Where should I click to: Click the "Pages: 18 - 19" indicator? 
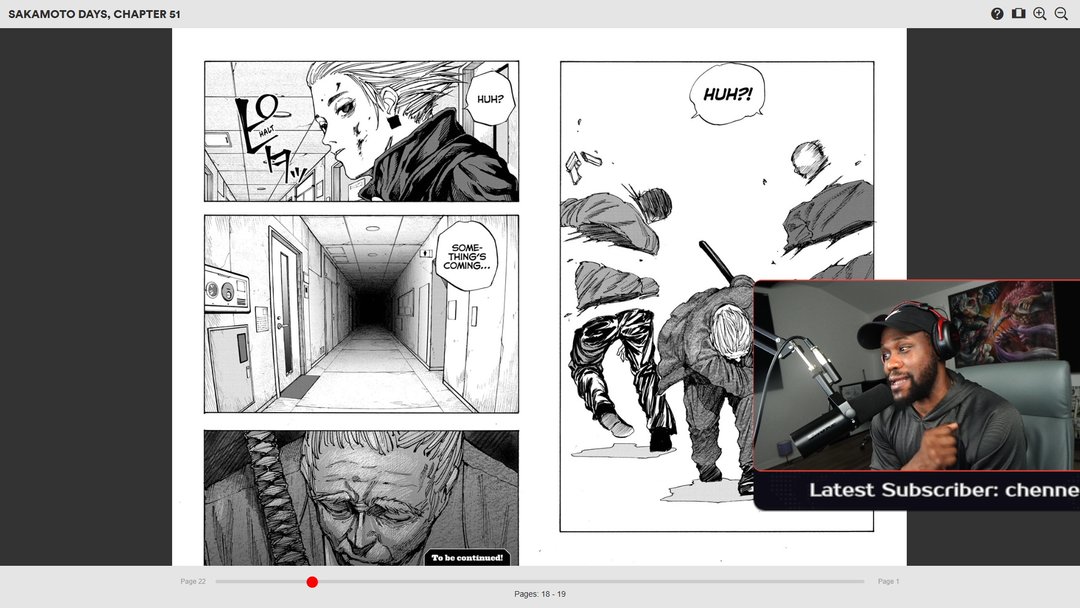click(540, 594)
